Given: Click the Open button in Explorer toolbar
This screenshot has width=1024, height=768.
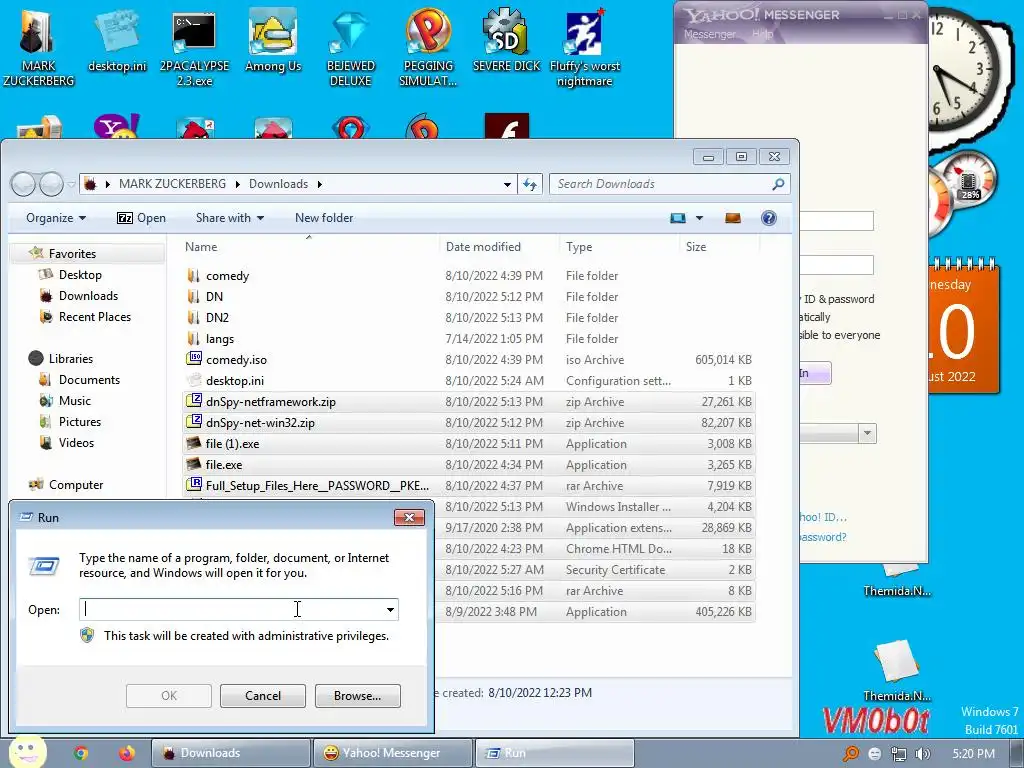Looking at the screenshot, I should [x=141, y=218].
